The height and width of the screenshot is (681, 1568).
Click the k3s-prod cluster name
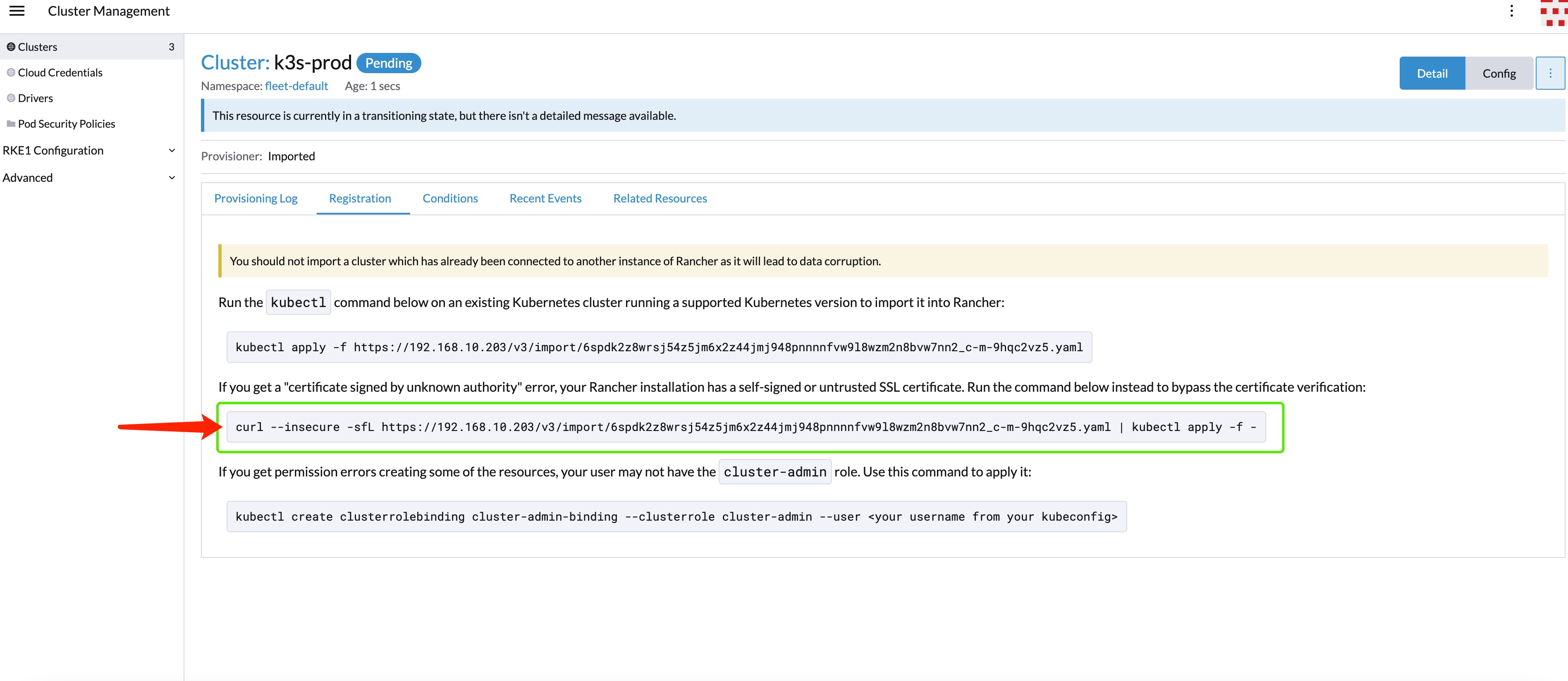313,62
